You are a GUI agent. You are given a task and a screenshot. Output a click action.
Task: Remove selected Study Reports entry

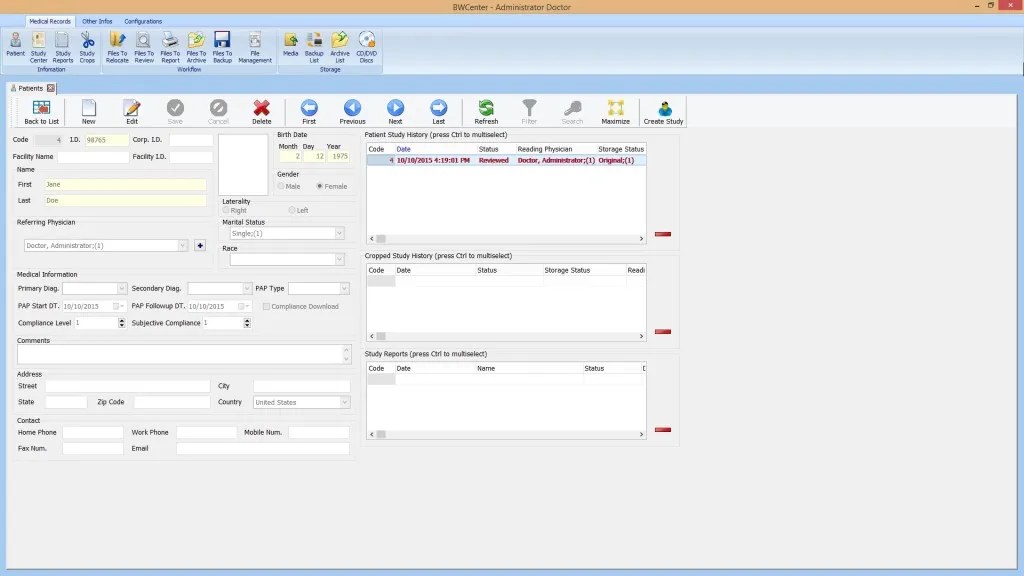click(663, 430)
